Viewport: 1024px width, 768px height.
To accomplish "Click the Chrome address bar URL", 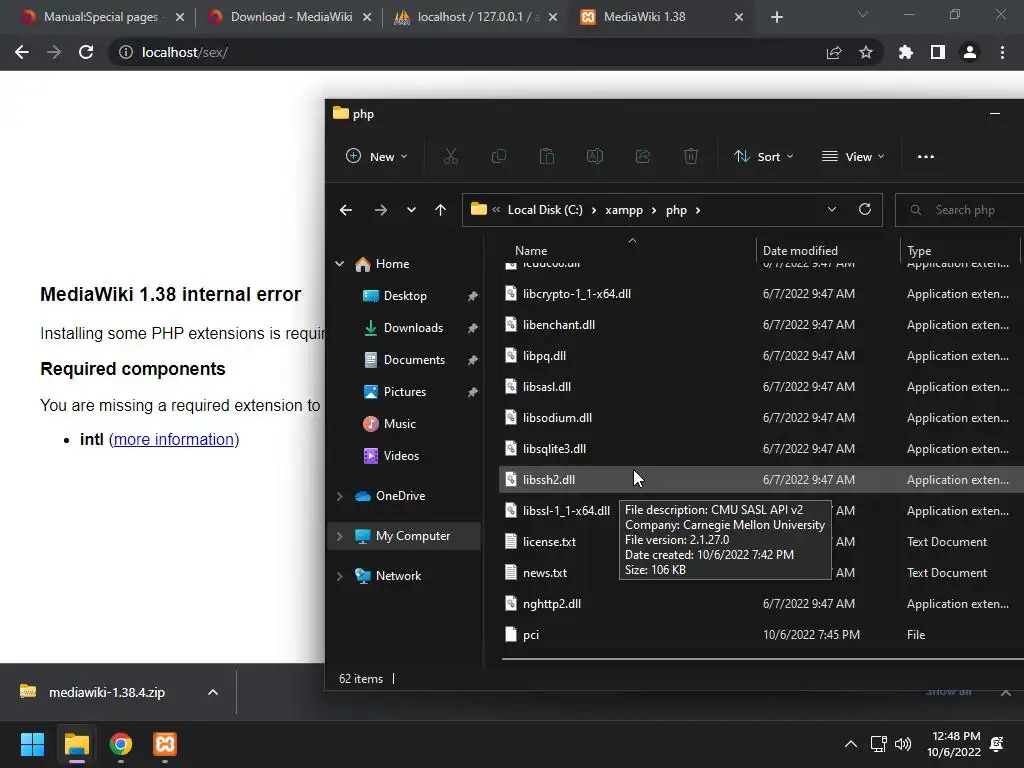I will 185,52.
